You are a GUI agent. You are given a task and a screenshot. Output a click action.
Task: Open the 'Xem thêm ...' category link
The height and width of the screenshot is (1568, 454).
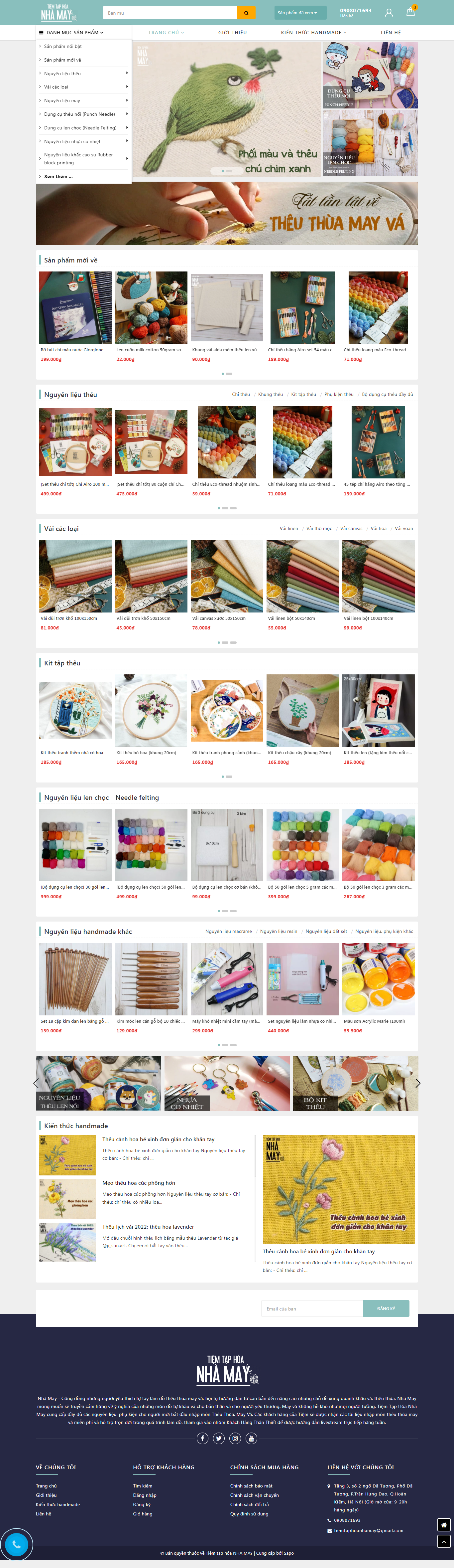[58, 177]
